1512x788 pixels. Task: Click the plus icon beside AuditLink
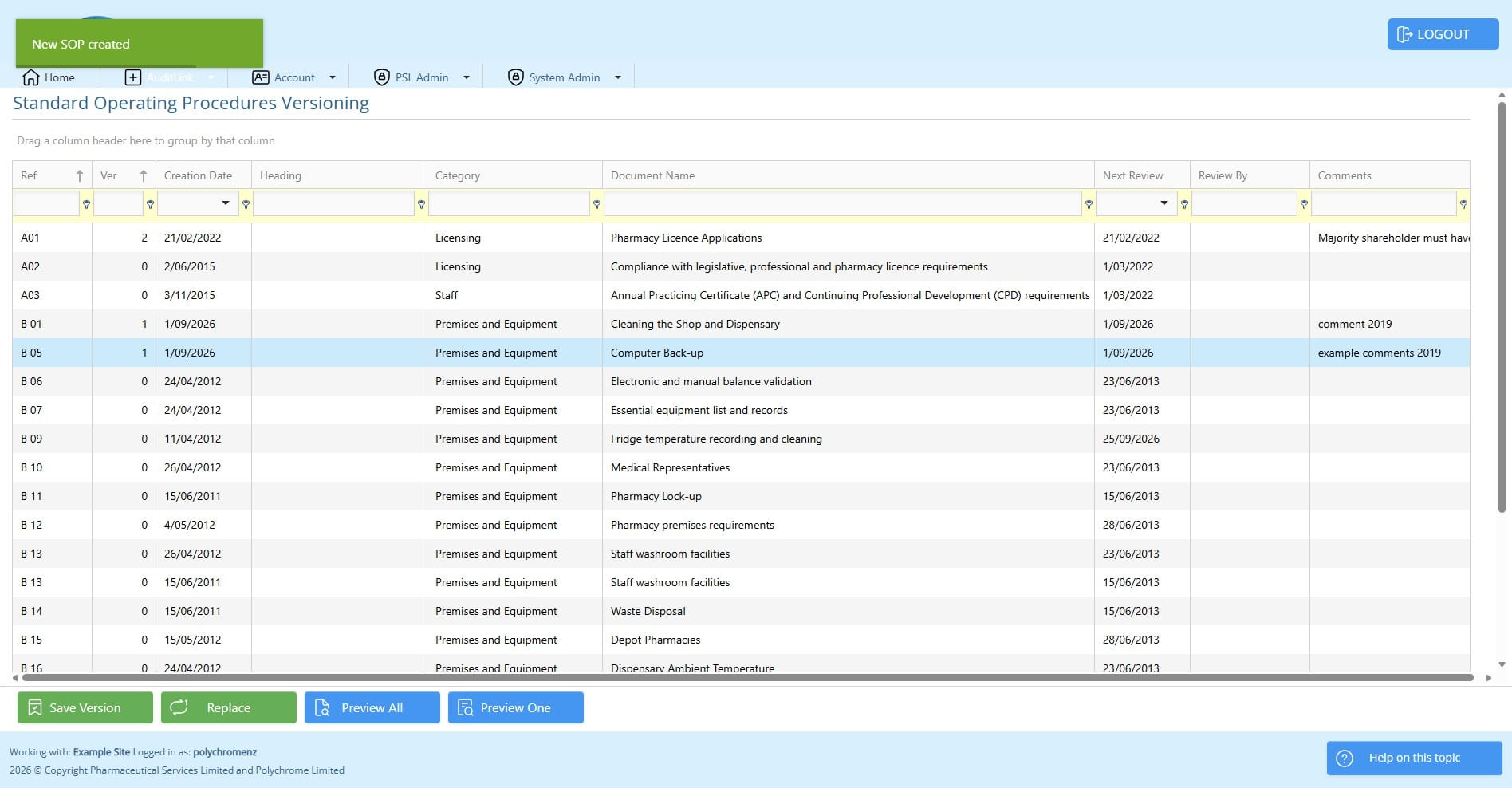coord(133,77)
